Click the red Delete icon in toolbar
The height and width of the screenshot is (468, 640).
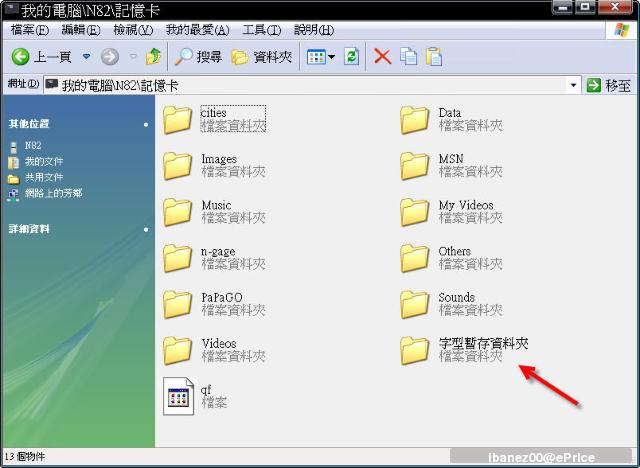[x=382, y=57]
